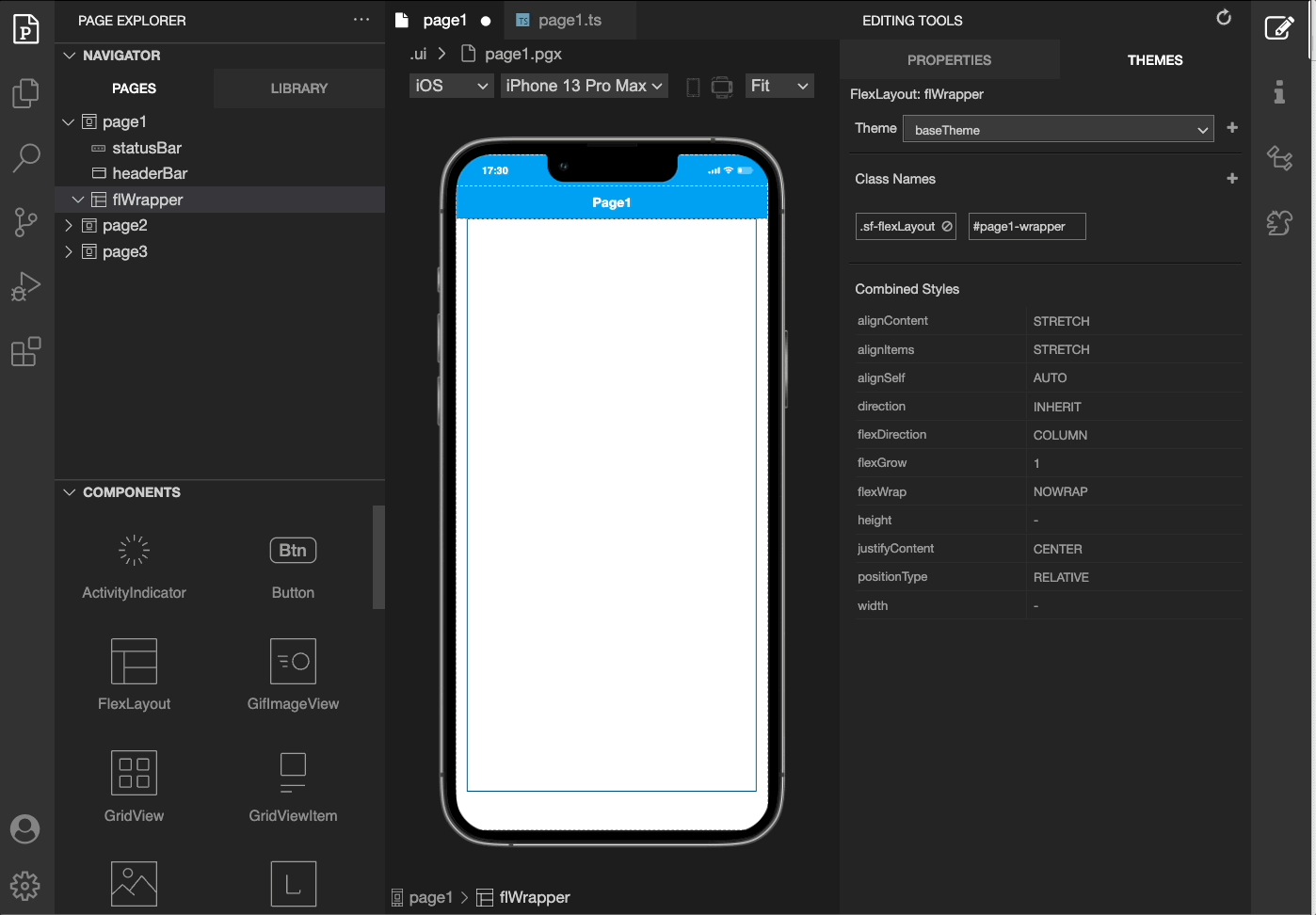Pick the label component icon
This screenshot has height=915, width=1316.
[x=293, y=884]
